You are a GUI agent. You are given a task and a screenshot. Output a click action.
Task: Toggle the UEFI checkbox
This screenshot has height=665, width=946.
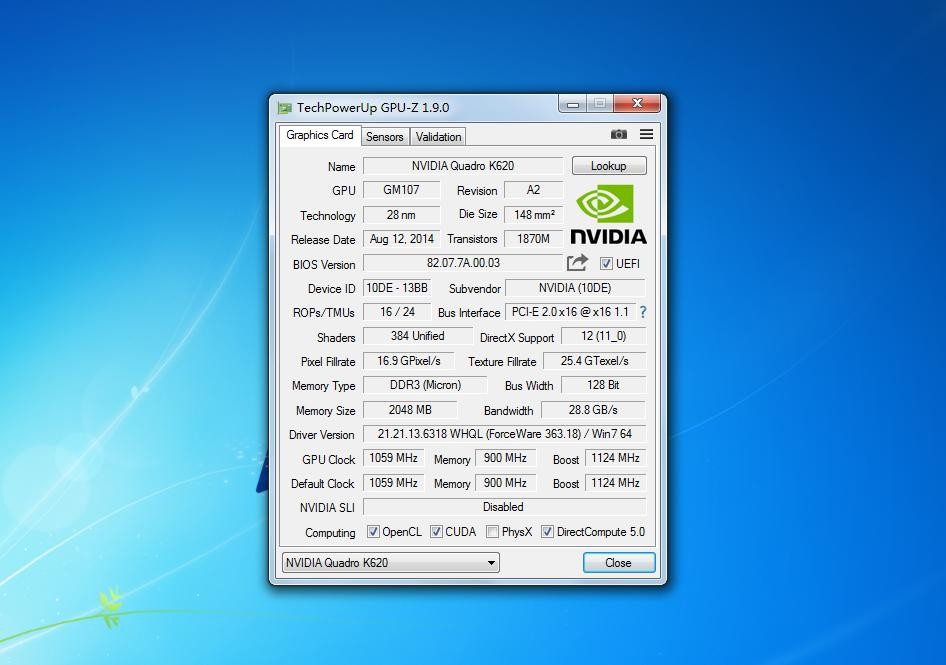[606, 264]
